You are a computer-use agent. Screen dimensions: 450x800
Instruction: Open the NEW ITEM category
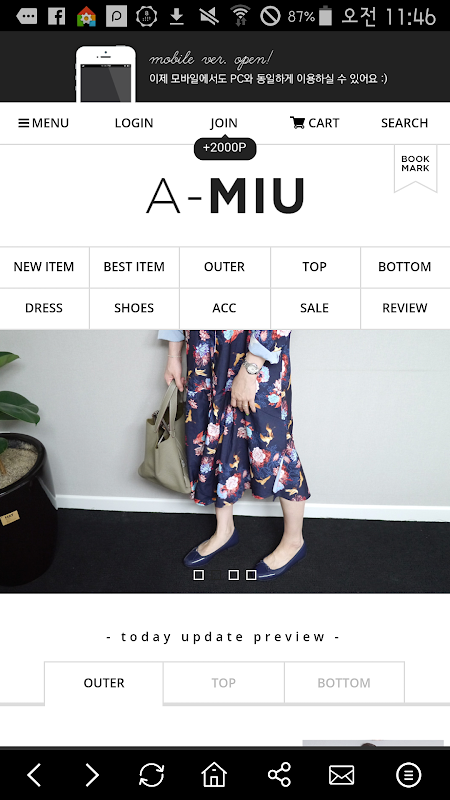click(x=44, y=267)
